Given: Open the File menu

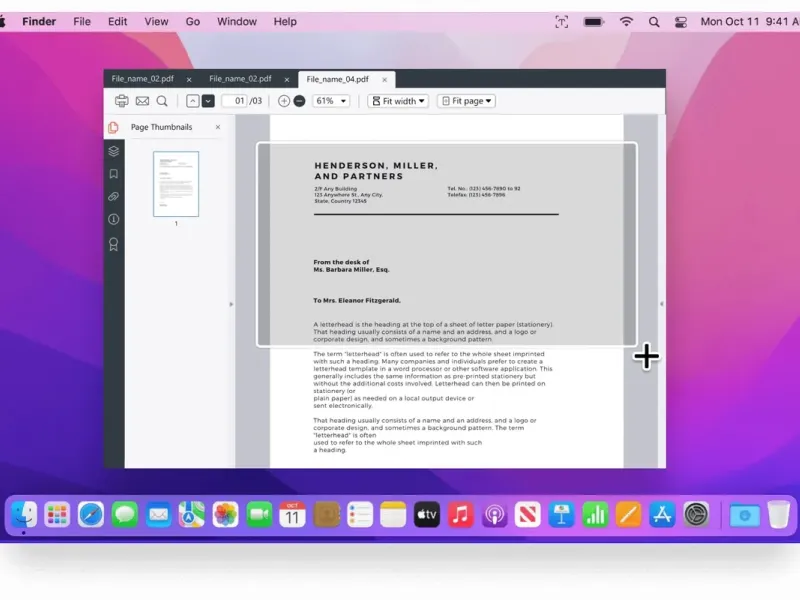Looking at the screenshot, I should (82, 21).
